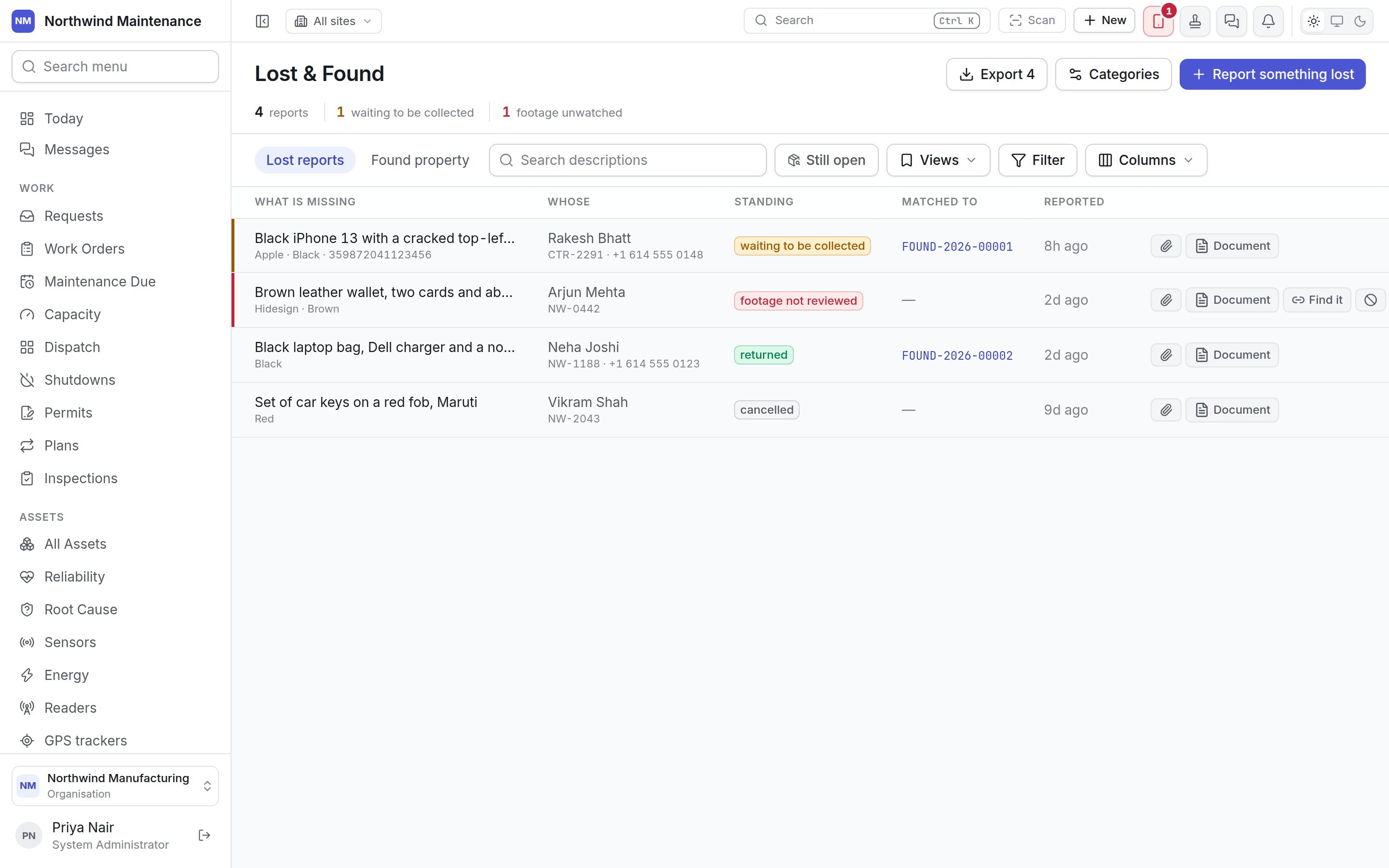The width and height of the screenshot is (1389, 868).
Task: Toggle the Still open filter
Action: [x=826, y=160]
